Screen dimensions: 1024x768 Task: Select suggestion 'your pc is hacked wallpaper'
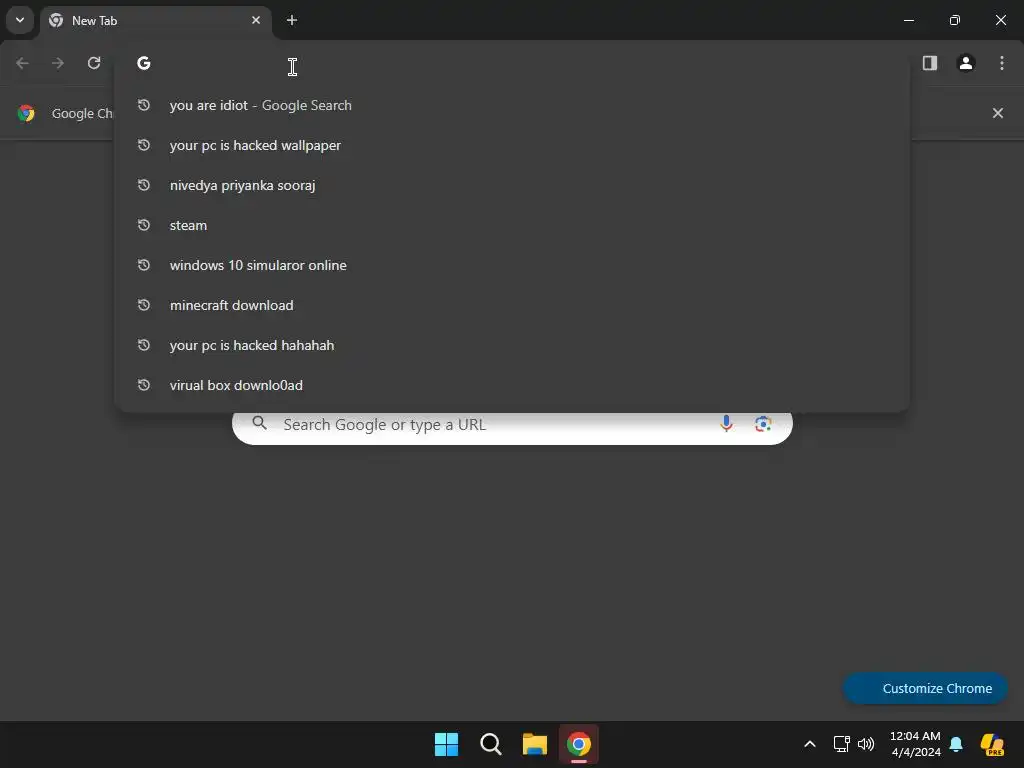pos(512,145)
